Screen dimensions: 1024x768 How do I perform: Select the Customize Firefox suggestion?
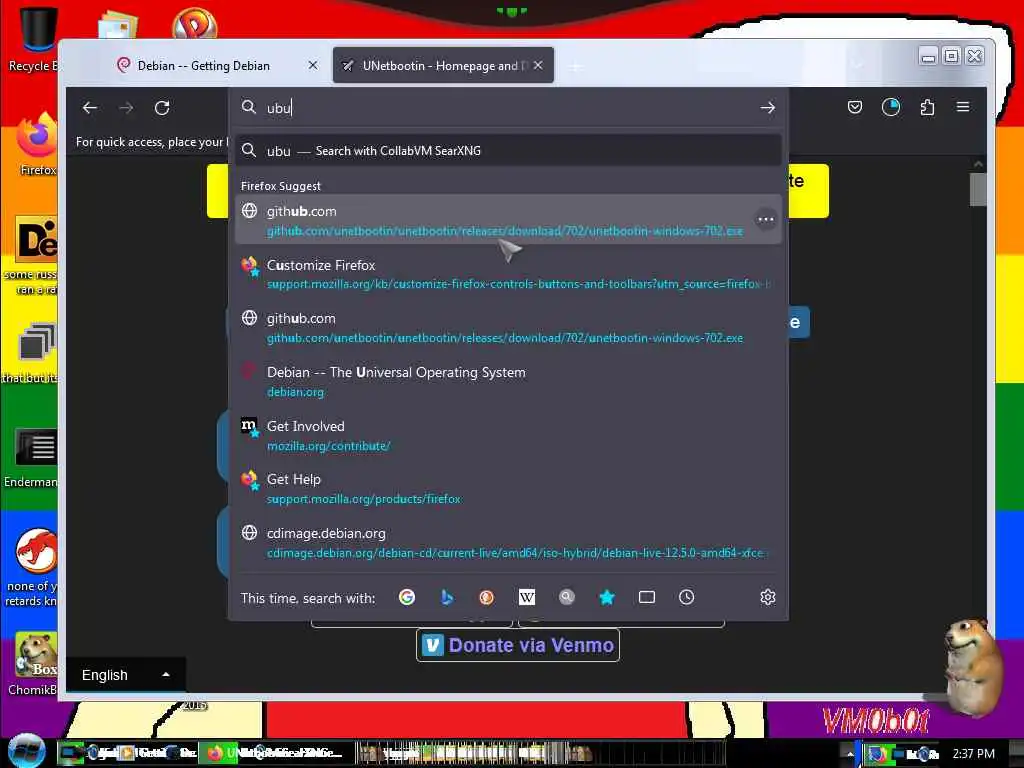508,274
